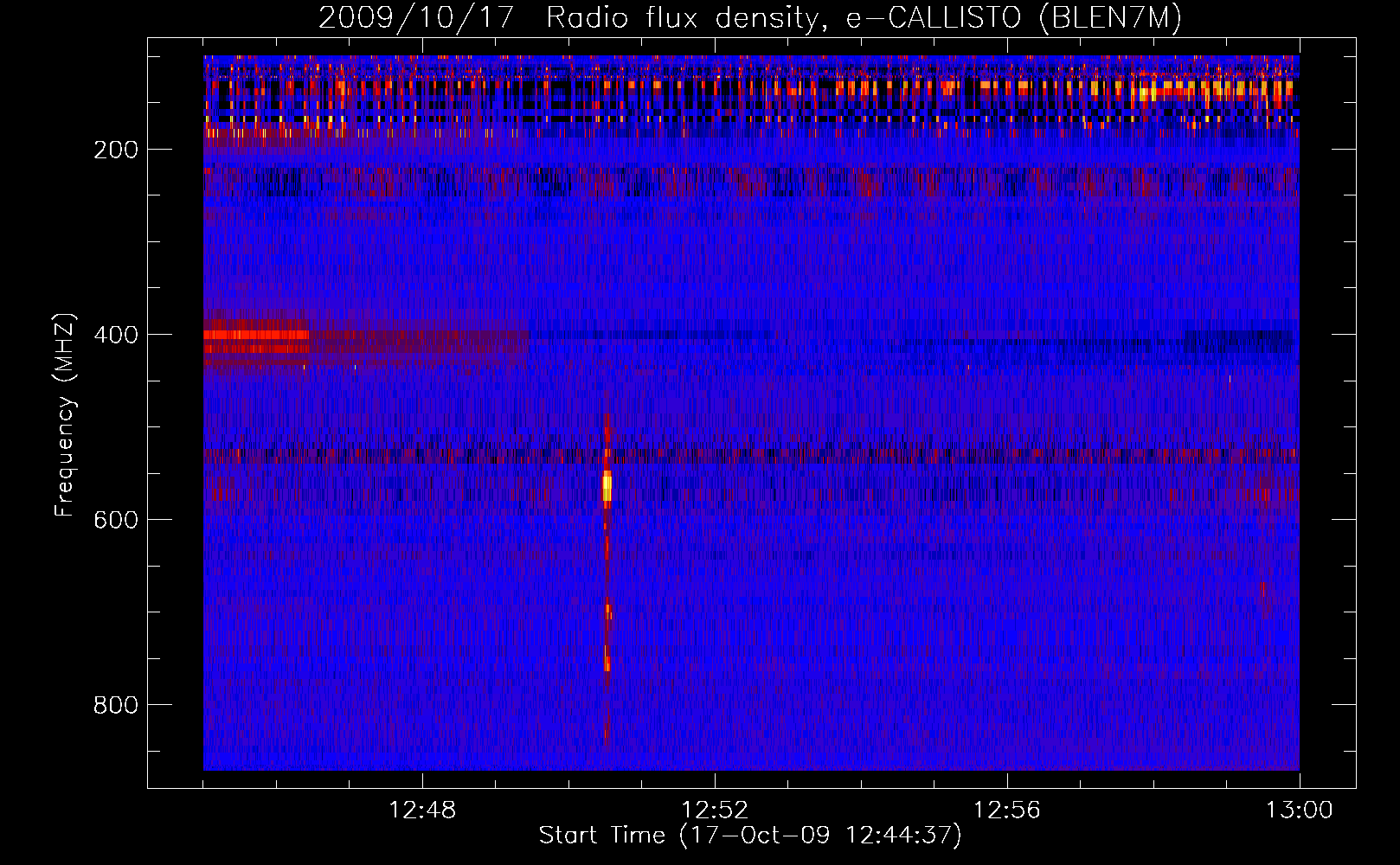This screenshot has width=1400, height=865.
Task: Click the 400 frequency tick label
Action: click(116, 335)
